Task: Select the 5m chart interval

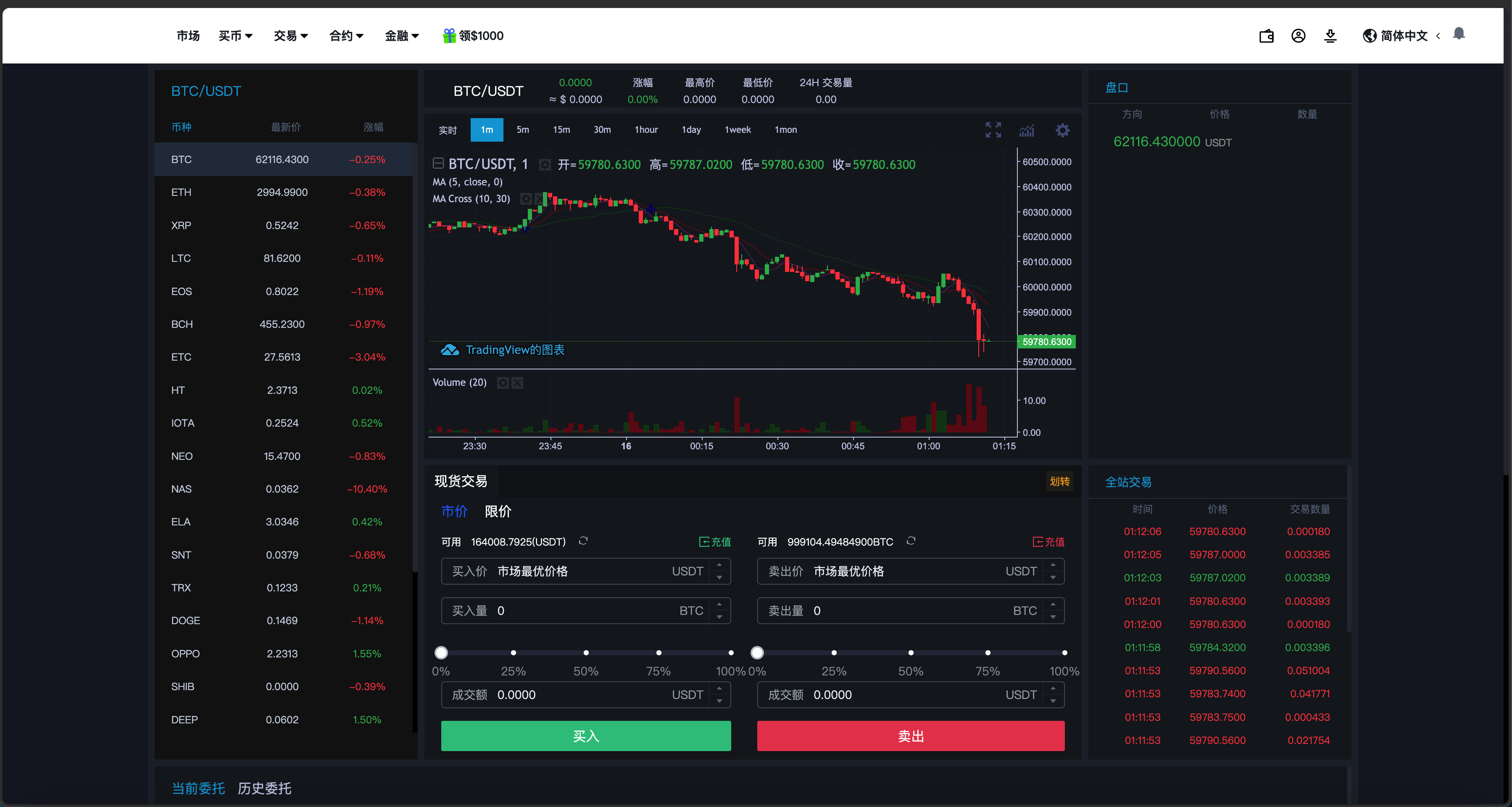Action: [x=522, y=130]
